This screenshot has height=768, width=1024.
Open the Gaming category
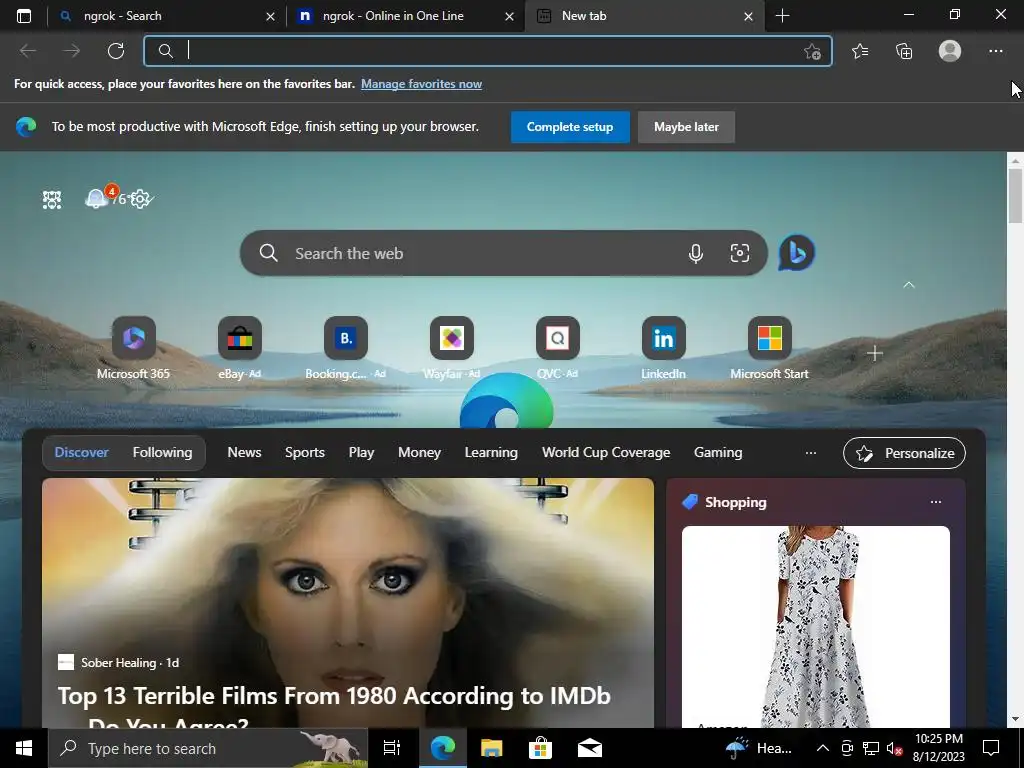tap(718, 453)
